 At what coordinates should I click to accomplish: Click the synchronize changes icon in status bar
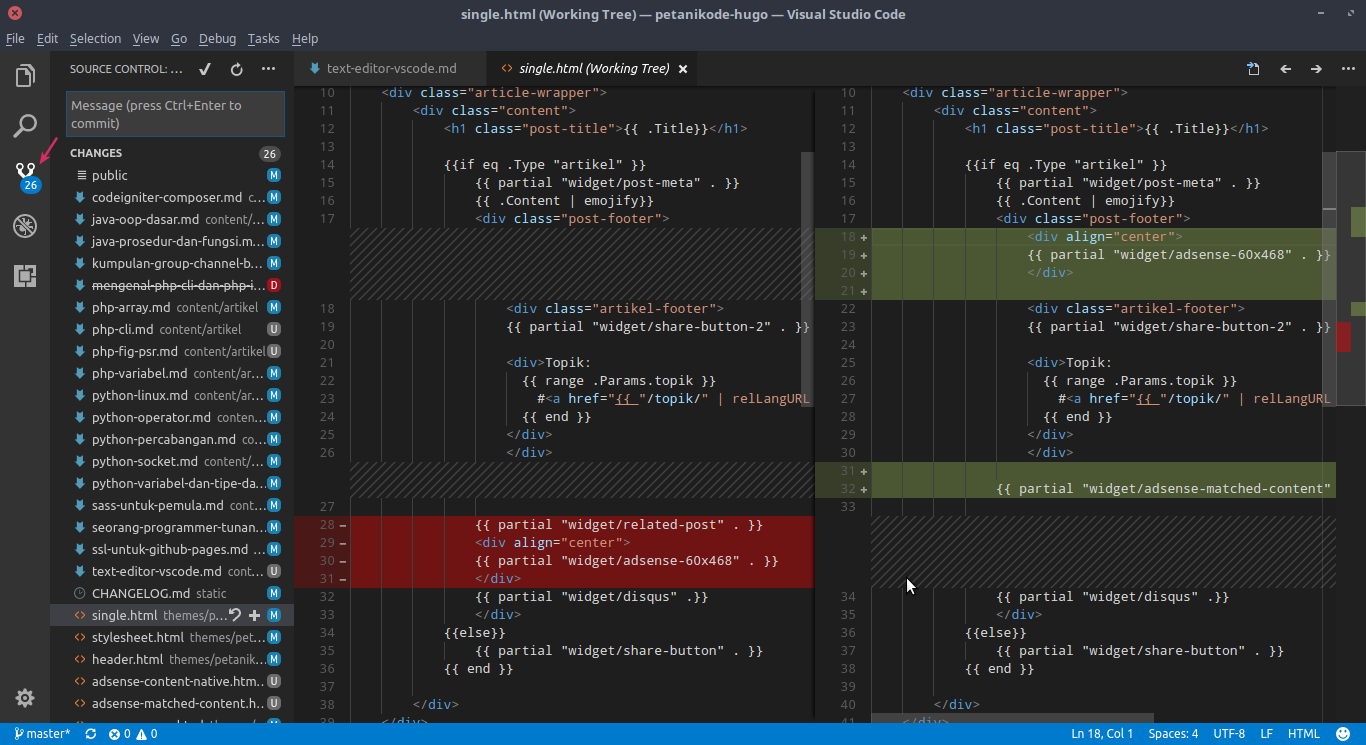(x=90, y=732)
